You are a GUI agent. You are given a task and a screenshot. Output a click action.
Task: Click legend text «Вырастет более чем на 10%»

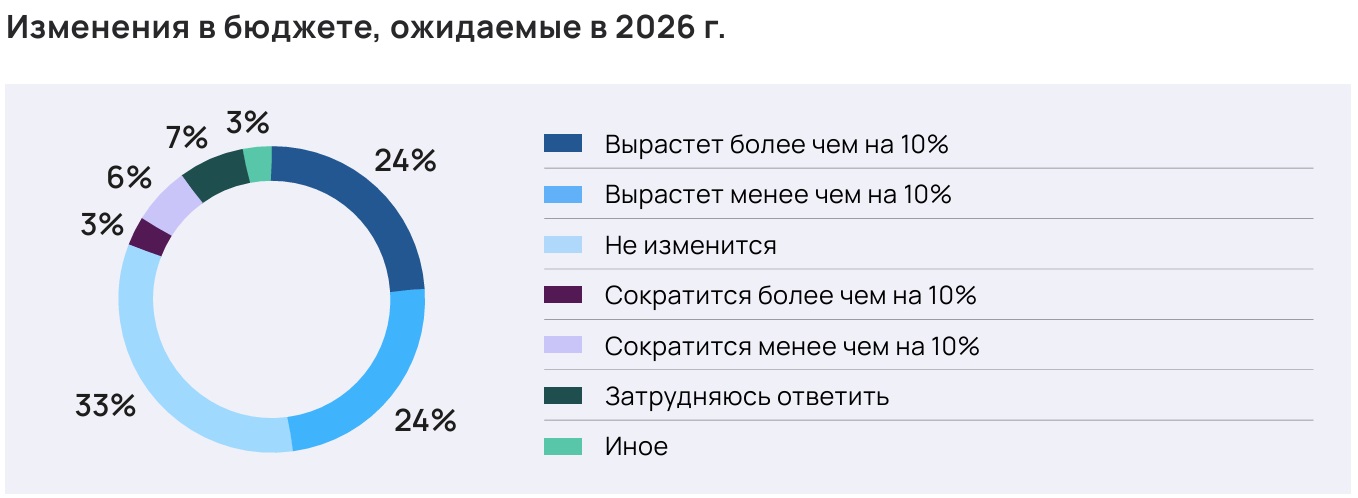pos(776,144)
